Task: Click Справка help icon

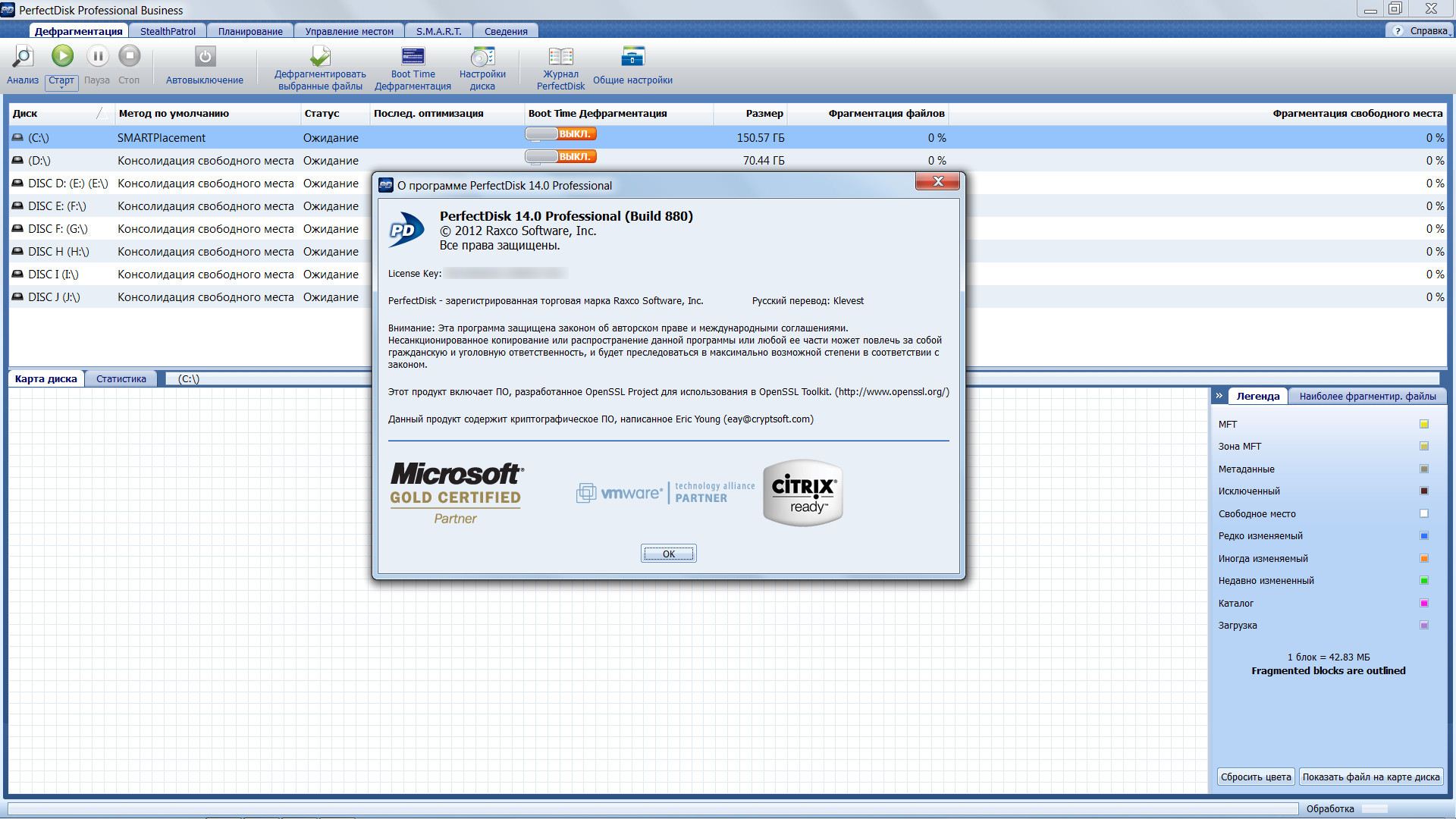Action: coord(1398,31)
